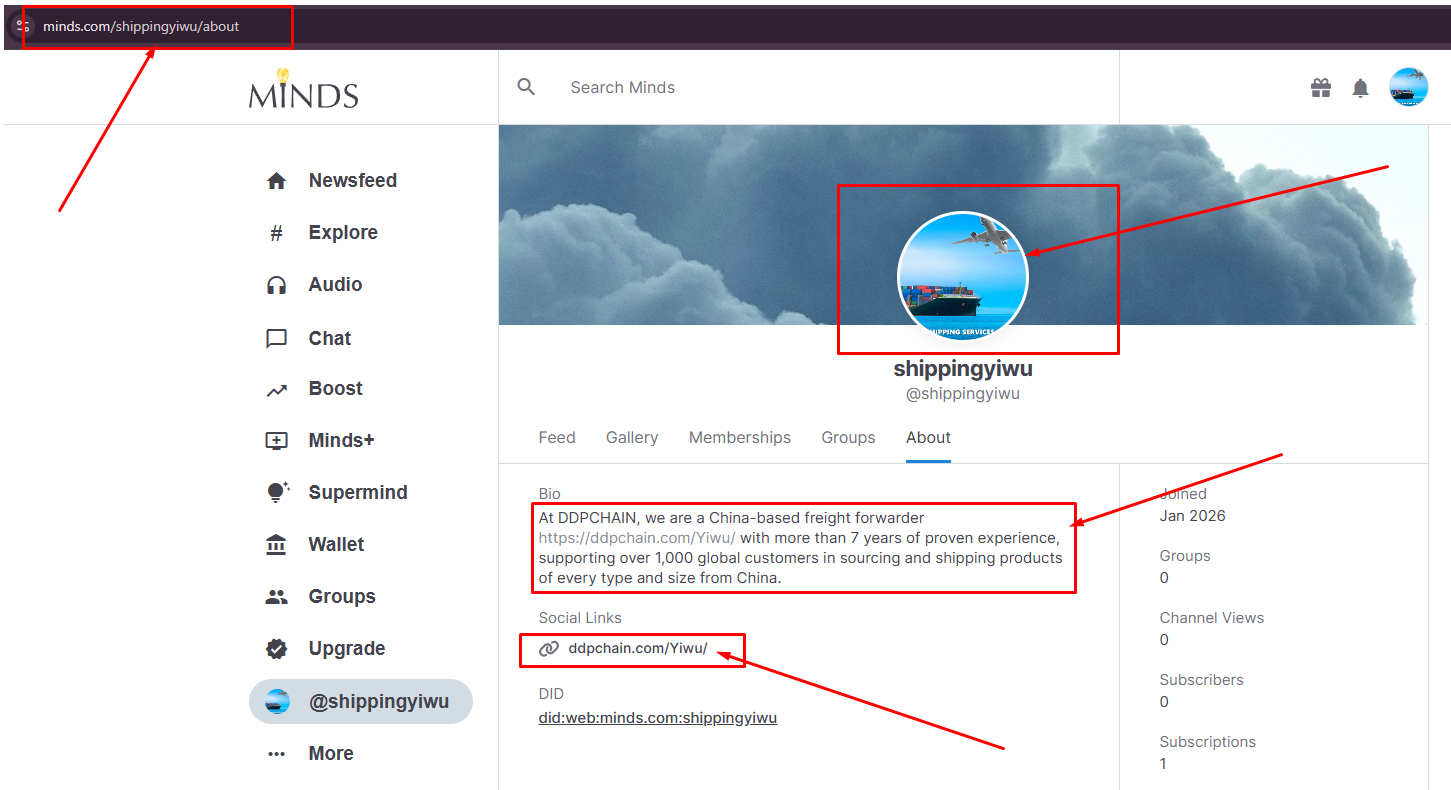1451x790 pixels.
Task: Open the gift box icon in header
Action: (1321, 88)
